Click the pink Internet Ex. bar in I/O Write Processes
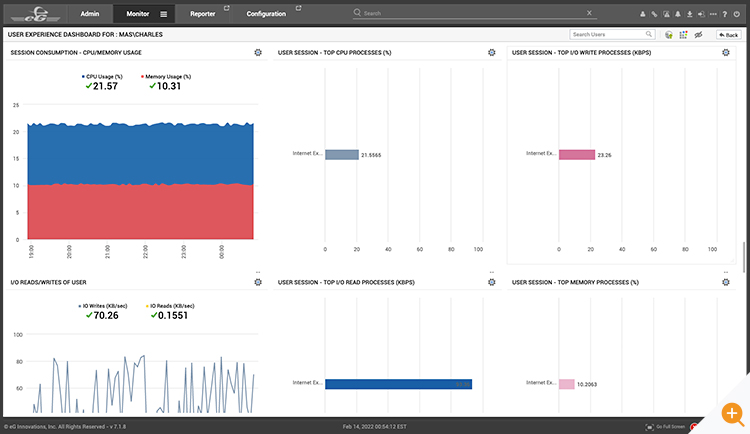The image size is (750, 434). 577,155
